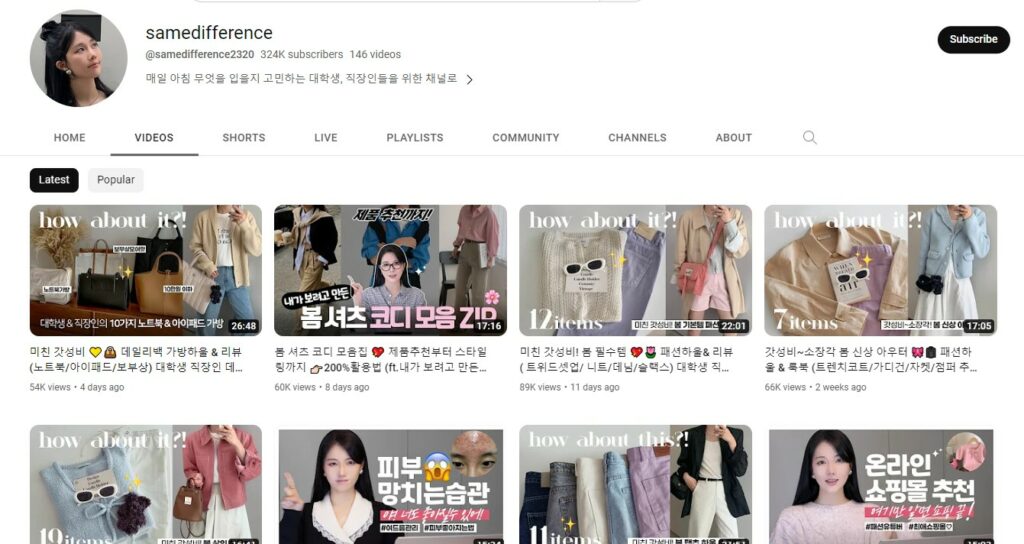The image size is (1024, 544).
Task: Click '54K views • 4 days ago' text
Action: click(77, 387)
